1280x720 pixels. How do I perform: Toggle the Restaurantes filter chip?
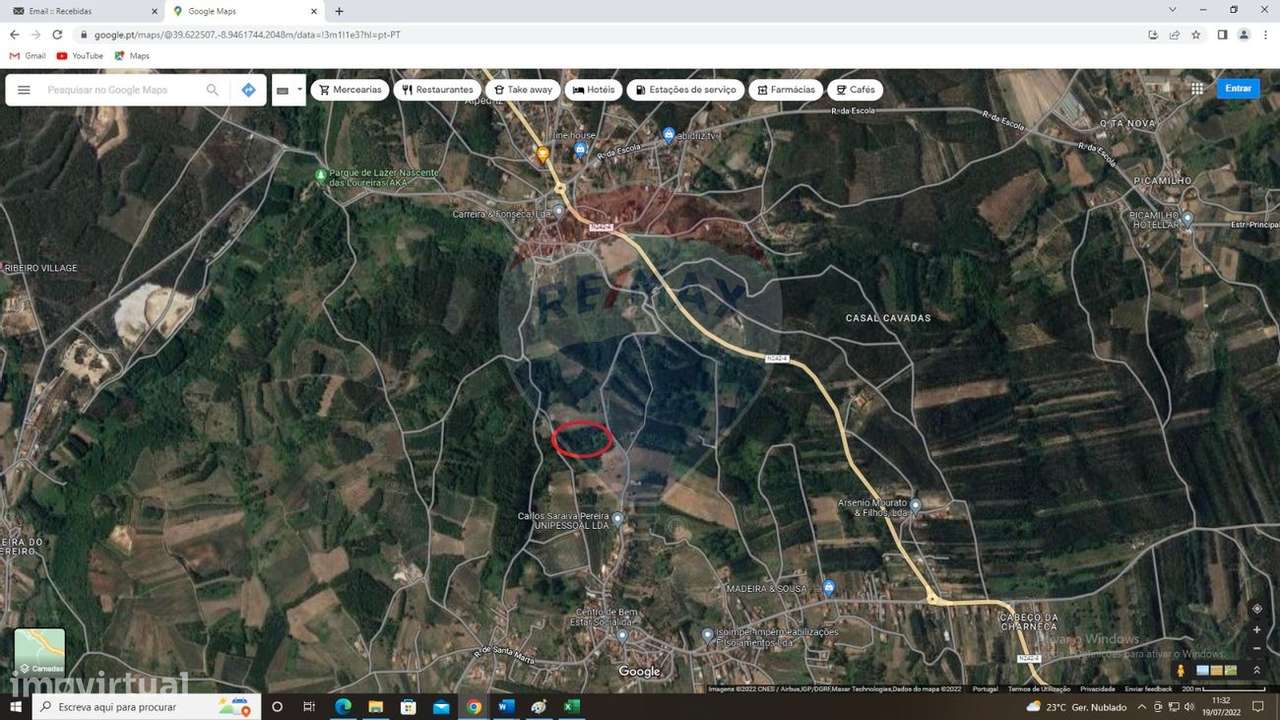(x=437, y=89)
